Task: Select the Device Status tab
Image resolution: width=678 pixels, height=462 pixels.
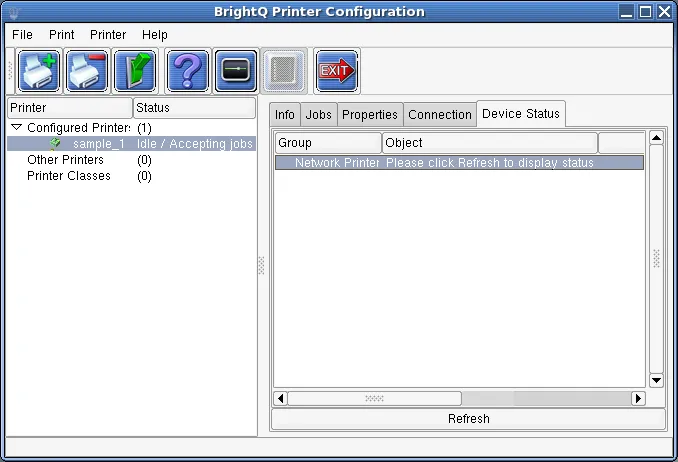Action: point(521,114)
